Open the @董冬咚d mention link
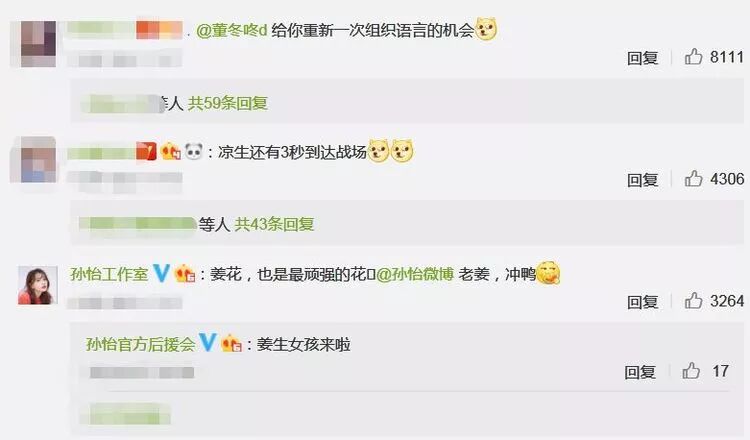The width and height of the screenshot is (750, 440). point(232,31)
